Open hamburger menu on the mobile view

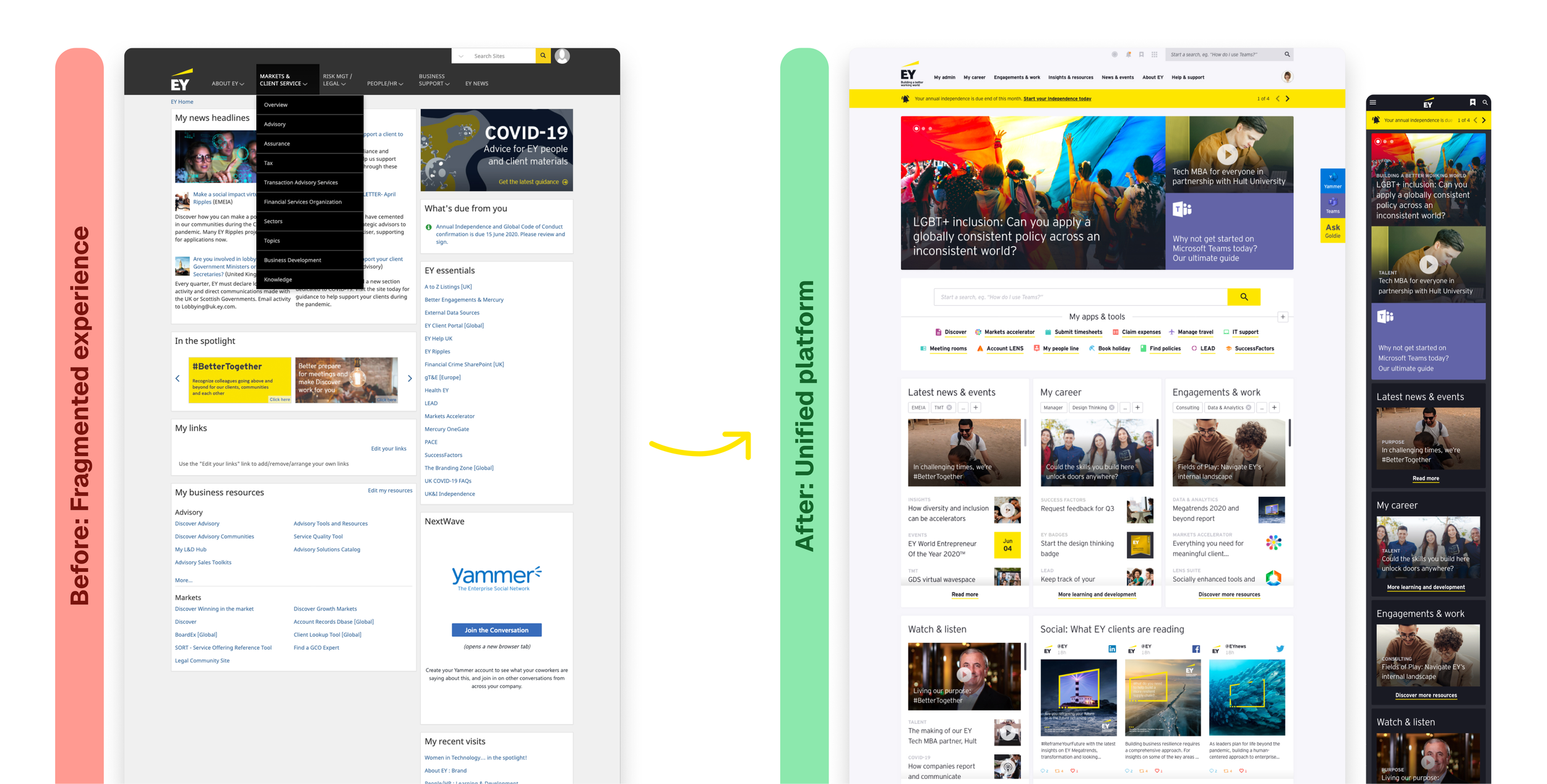(1373, 103)
